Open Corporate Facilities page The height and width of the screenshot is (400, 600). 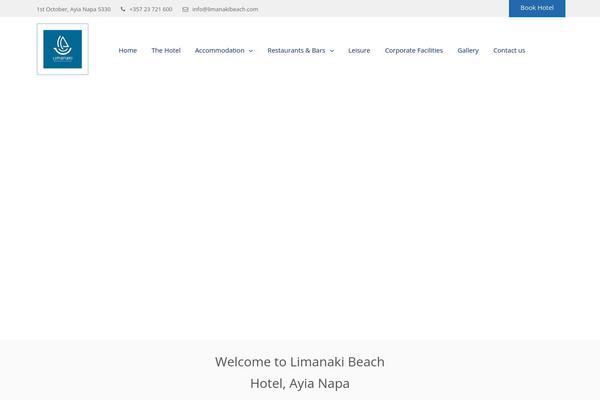click(414, 50)
